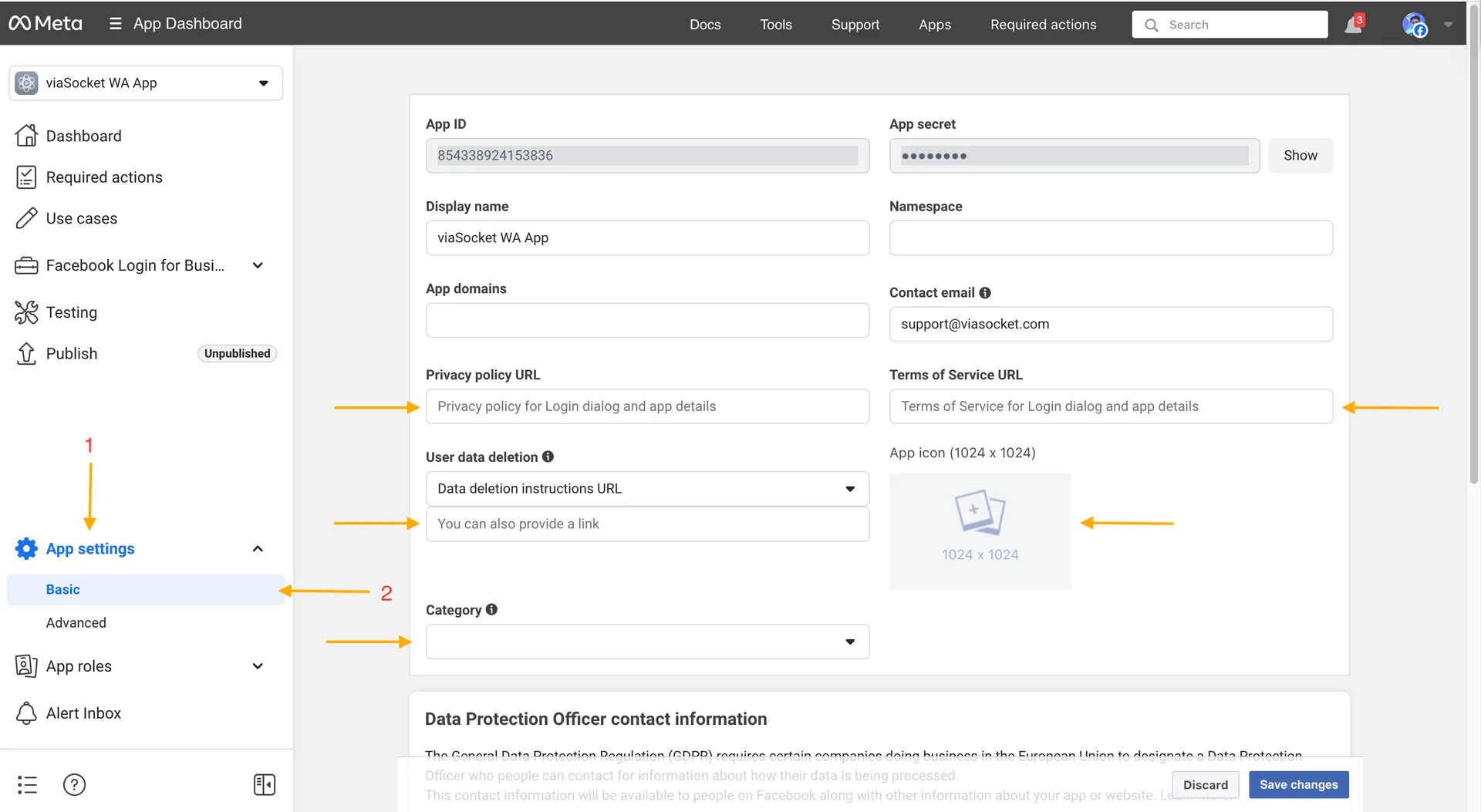The height and width of the screenshot is (812, 1481).
Task: Collapse the sidebar panel icon
Action: (265, 785)
